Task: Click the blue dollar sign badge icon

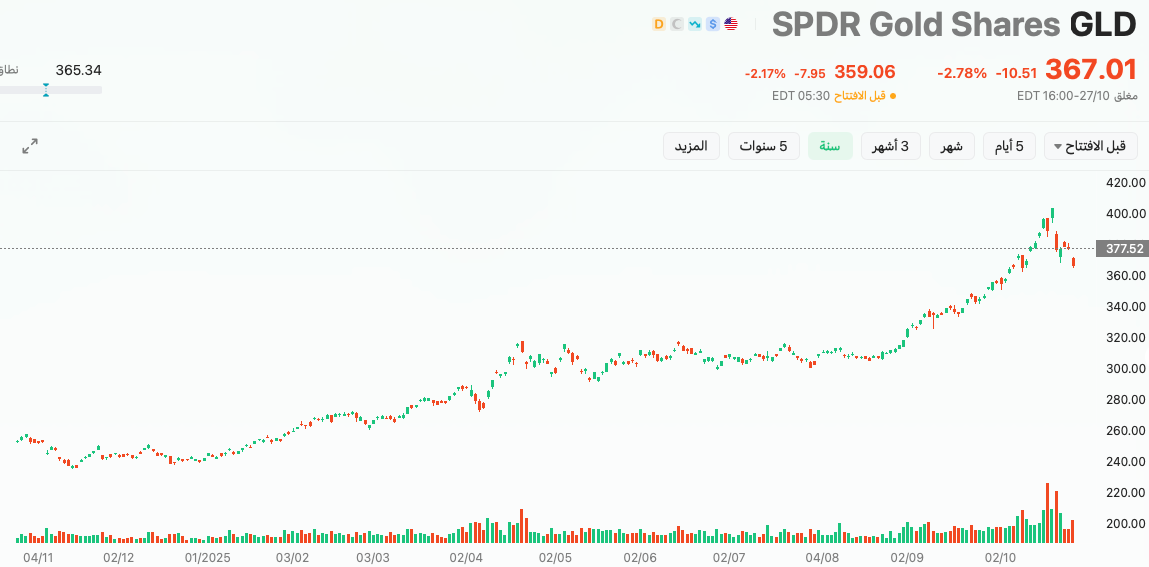Action: 712,24
